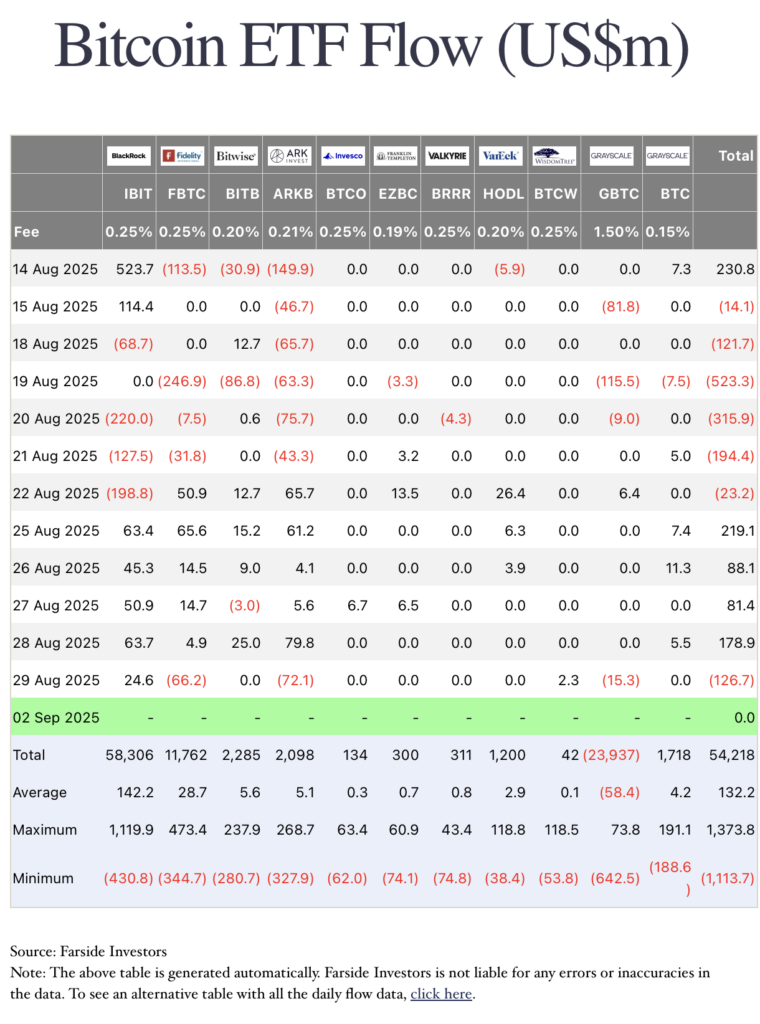Click the Total column header
This screenshot has height=1024, width=760.
736,155
